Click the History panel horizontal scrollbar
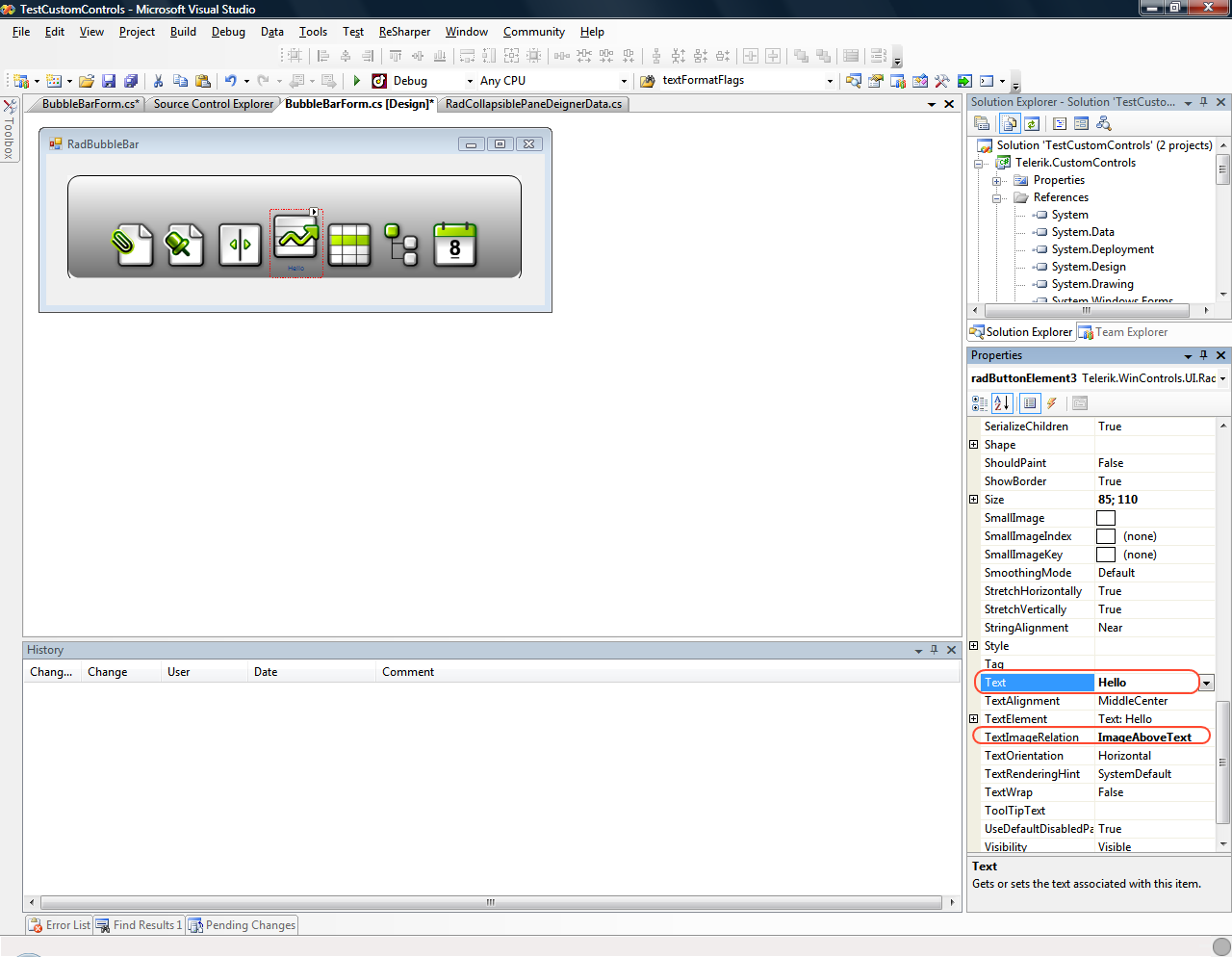This screenshot has height=957, width=1232. point(490,902)
